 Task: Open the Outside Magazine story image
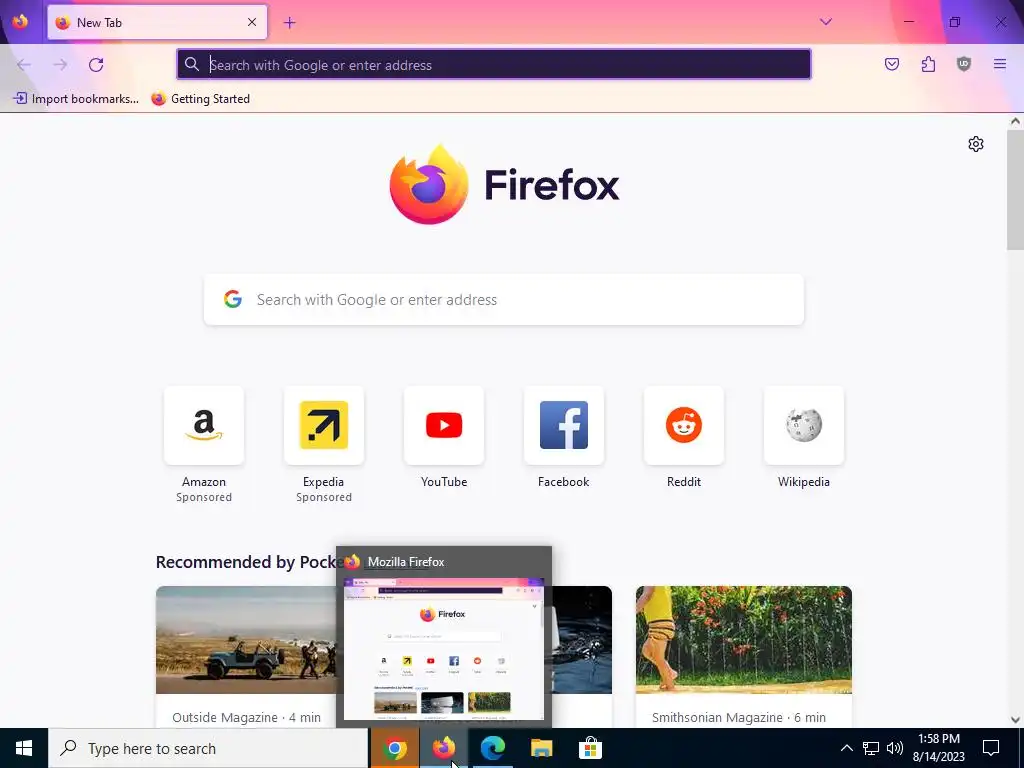click(x=246, y=639)
